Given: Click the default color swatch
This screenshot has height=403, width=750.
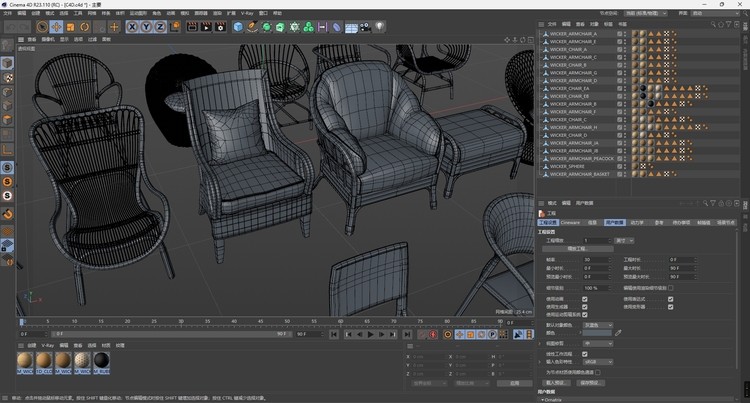Looking at the screenshot, I should pos(597,333).
